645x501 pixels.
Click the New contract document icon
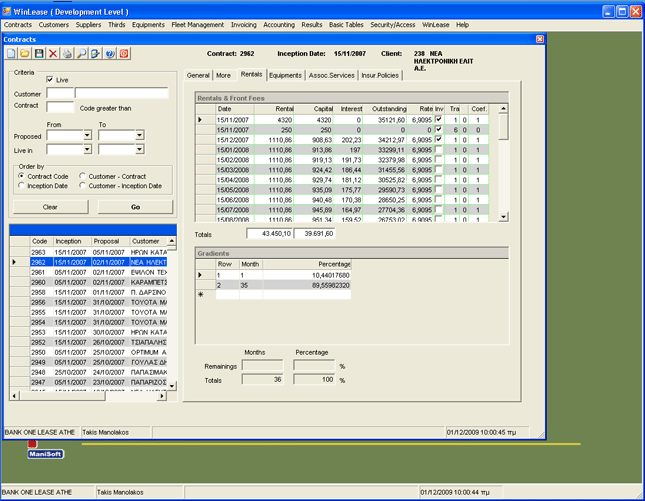coord(11,53)
